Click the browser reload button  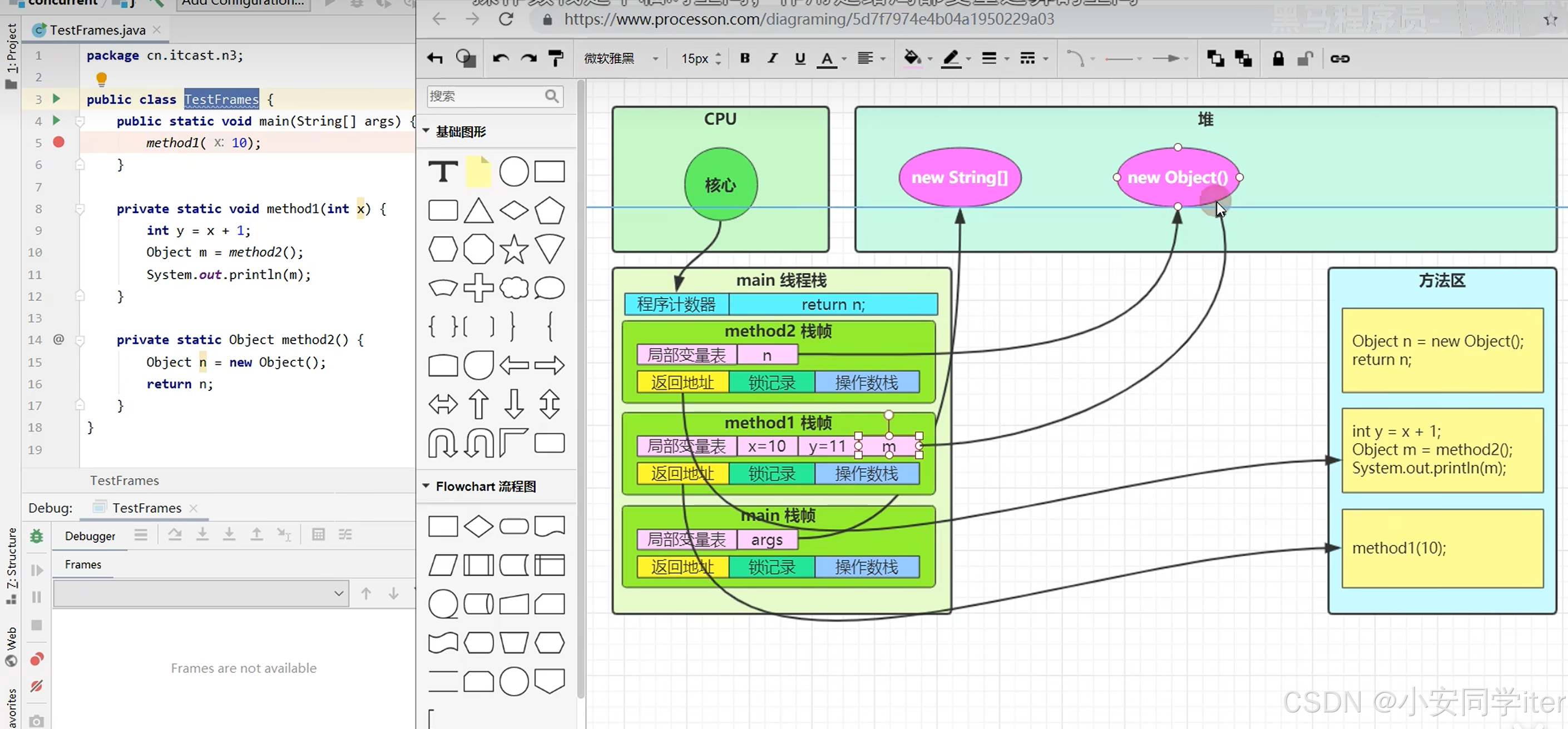point(506,19)
